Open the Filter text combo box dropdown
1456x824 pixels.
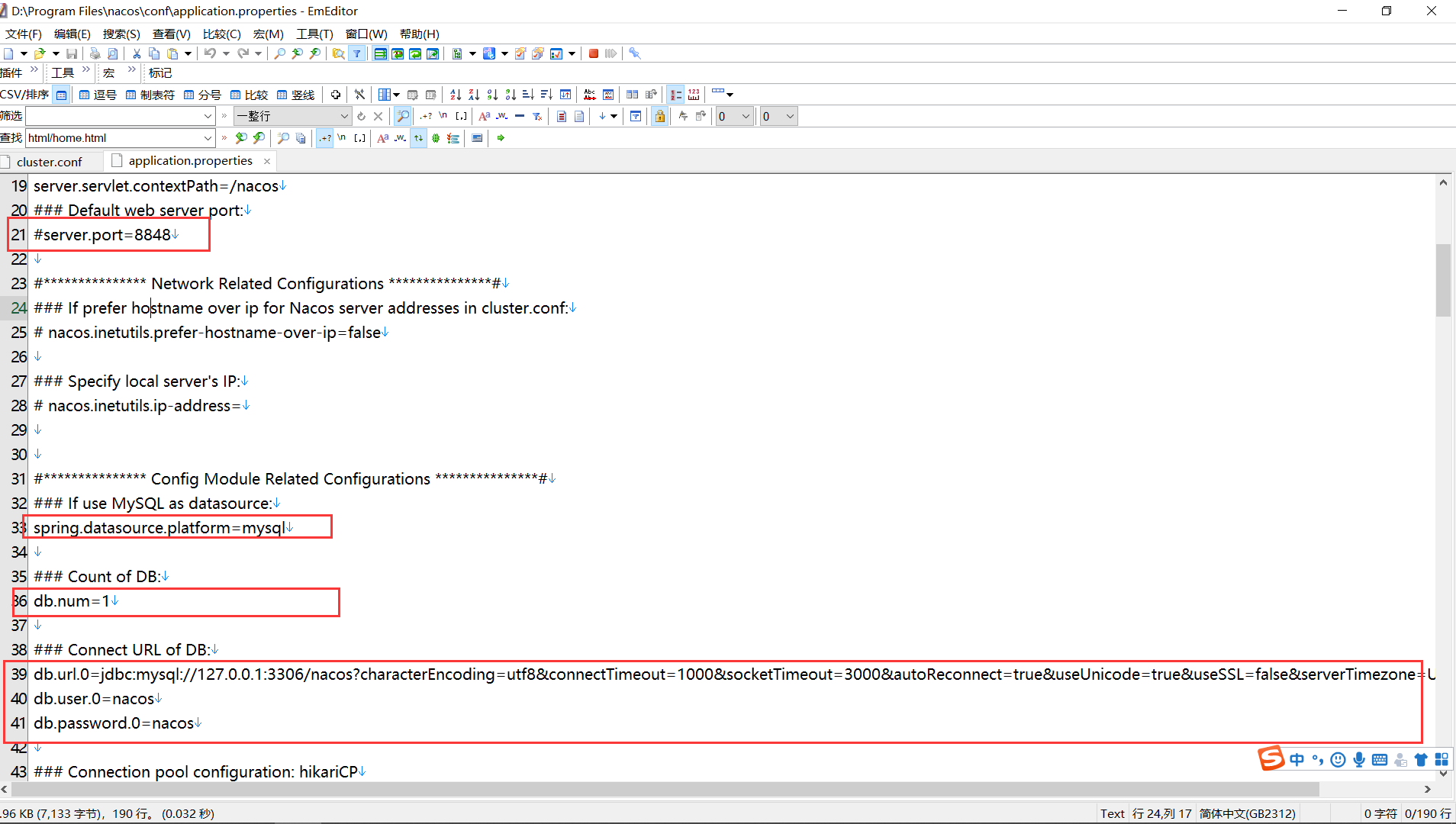point(208,116)
